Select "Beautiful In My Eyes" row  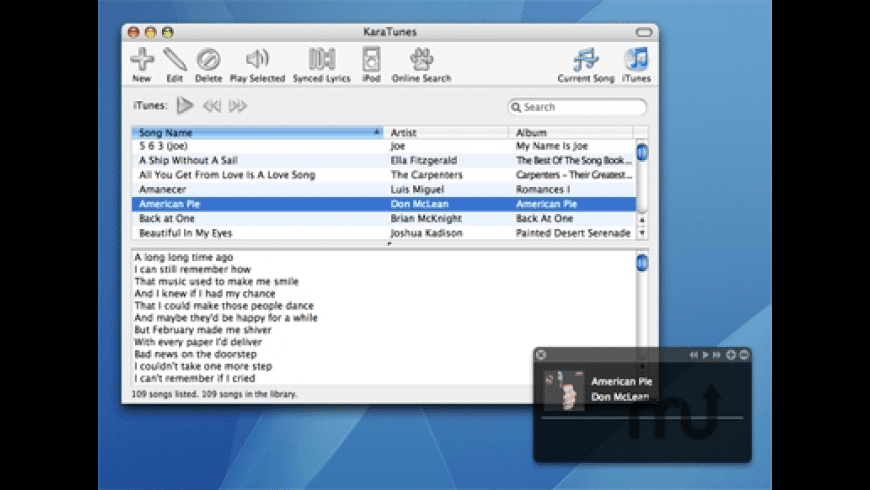pyautogui.click(x=383, y=233)
